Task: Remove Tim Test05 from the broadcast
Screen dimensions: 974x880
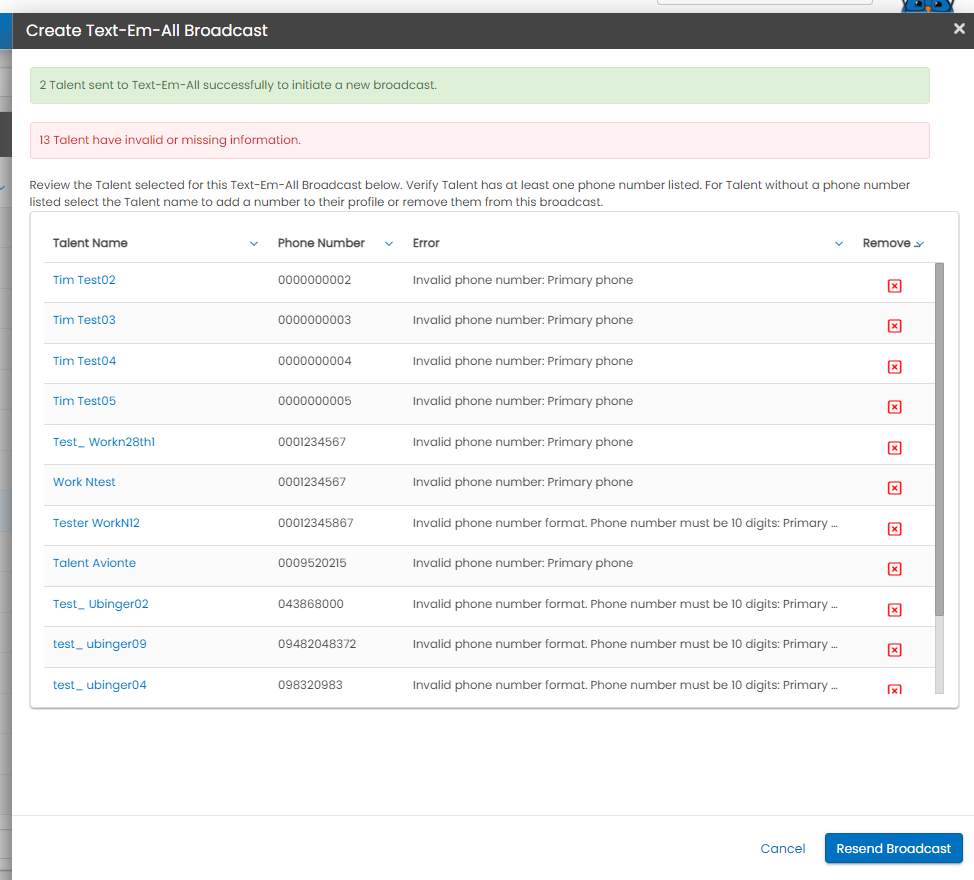Action: [x=894, y=407]
